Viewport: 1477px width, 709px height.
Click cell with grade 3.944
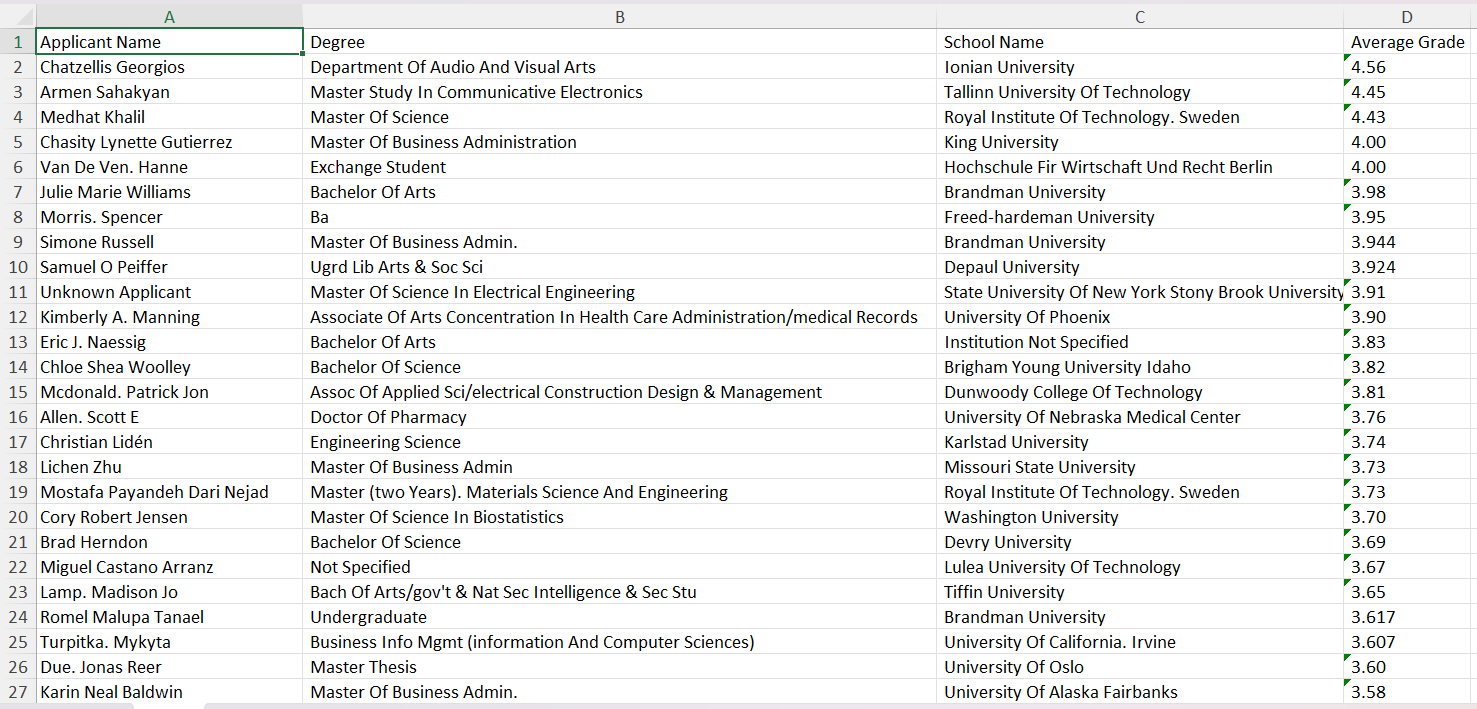click(1407, 242)
